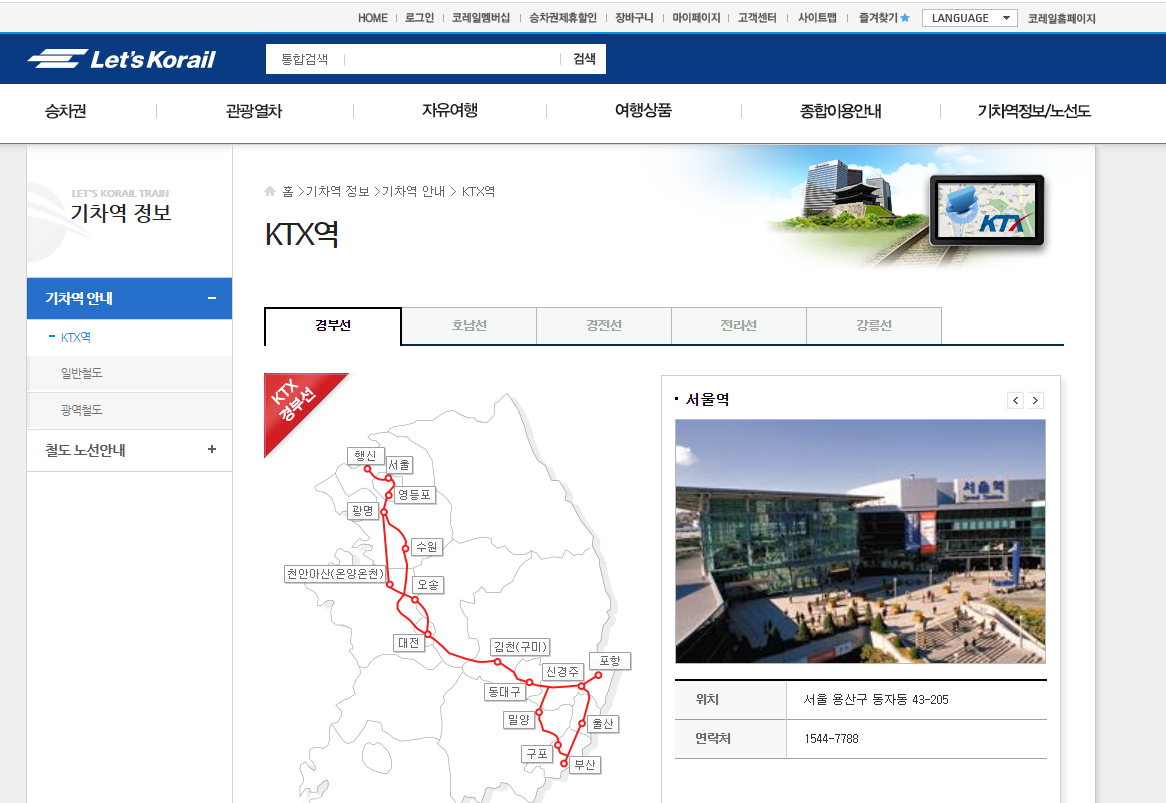
Task: Click the home icon in the breadcrumb
Action: click(270, 191)
